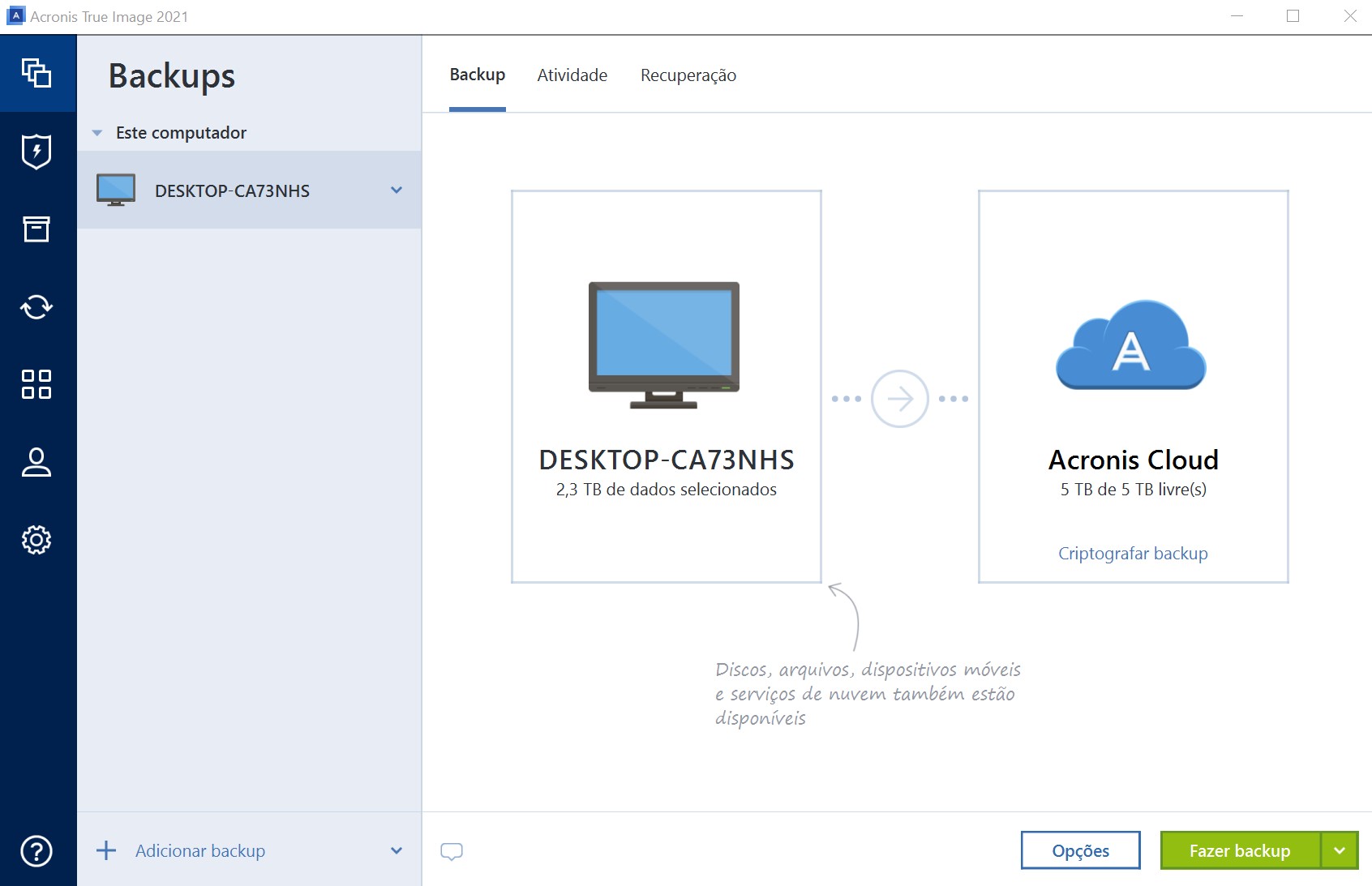Click the Backups panel heading
Viewport: 1372px width, 886px height.
(x=172, y=76)
